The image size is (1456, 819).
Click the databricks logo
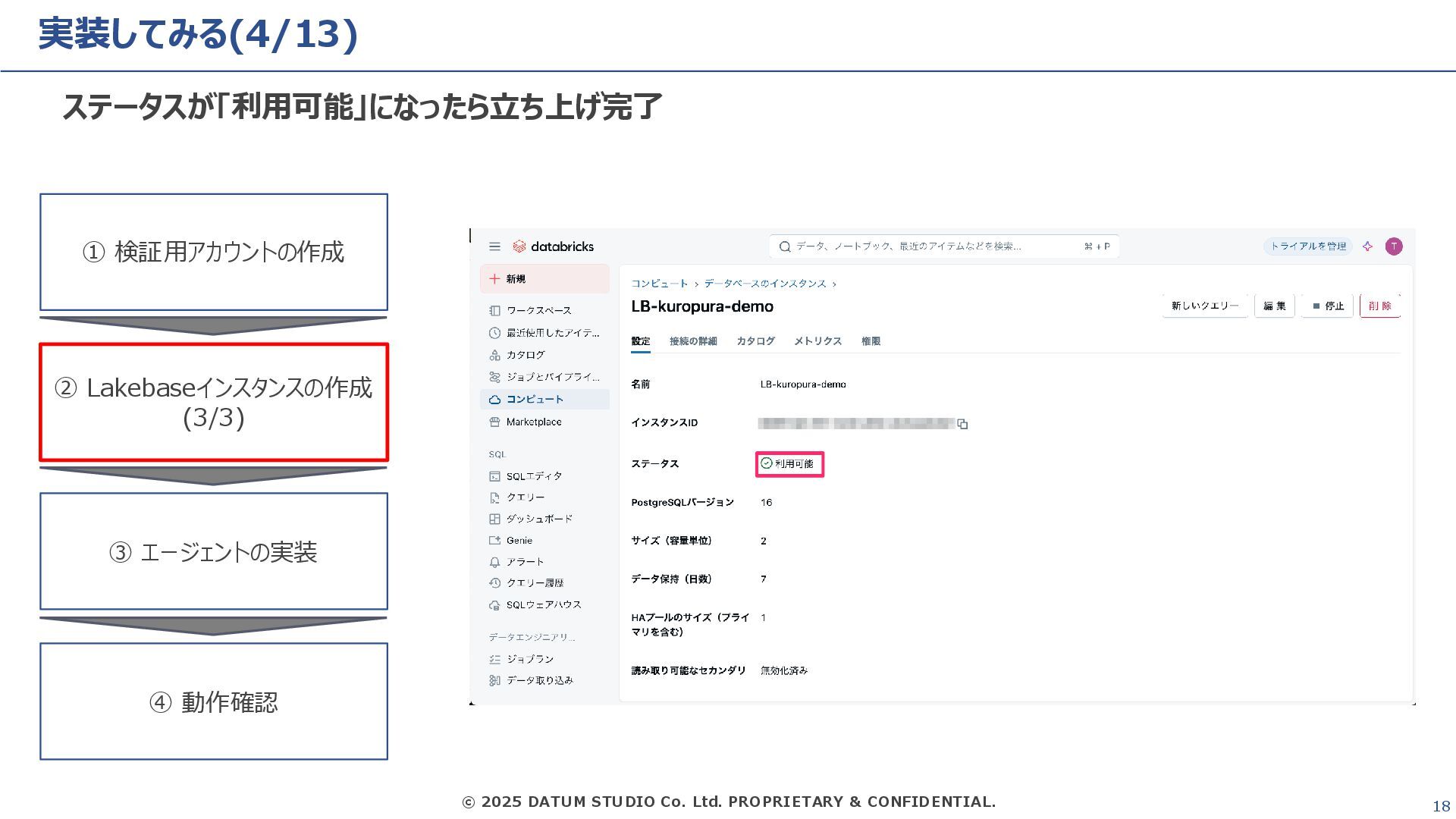point(553,246)
